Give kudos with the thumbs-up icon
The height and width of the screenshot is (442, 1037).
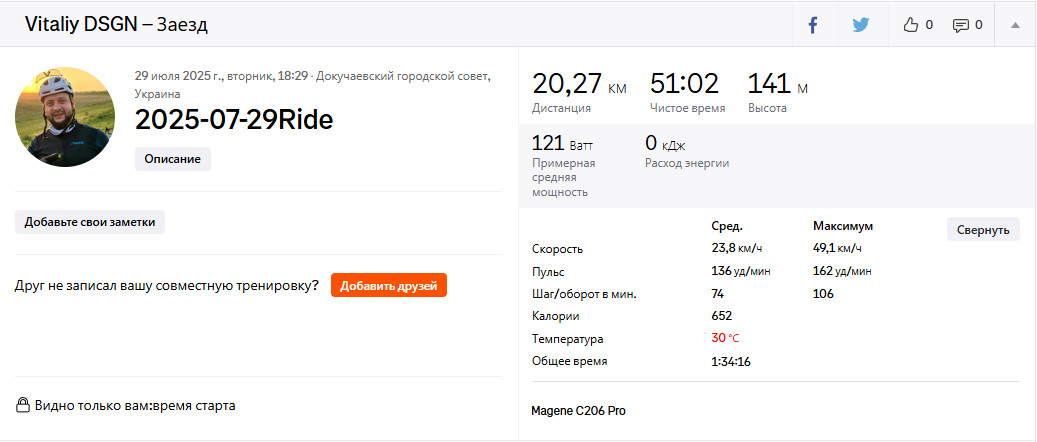pyautogui.click(x=911, y=25)
